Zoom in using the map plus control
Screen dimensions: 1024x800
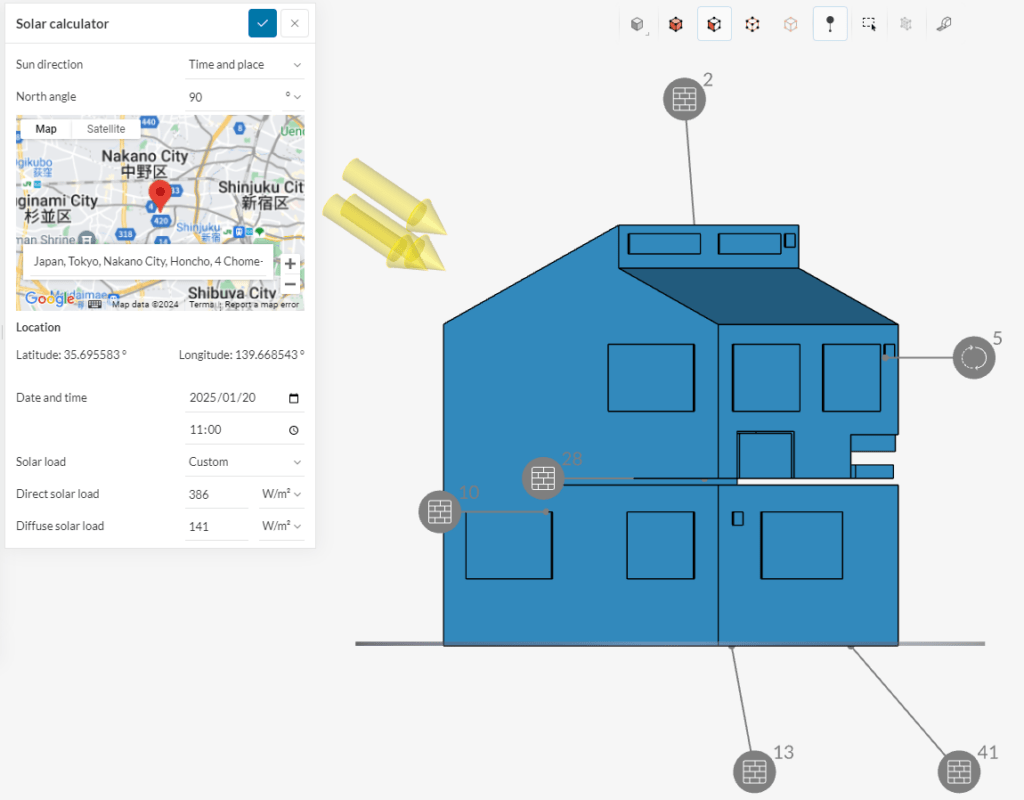tap(289, 263)
